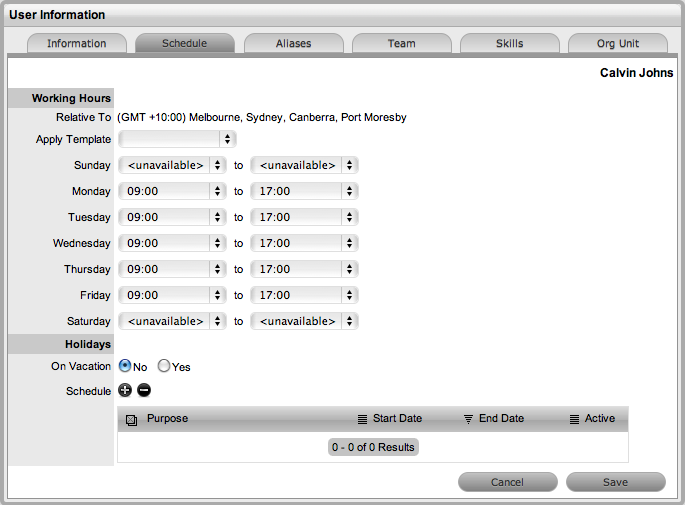Click sort icon next to Active column
This screenshot has width=685, height=505.
pos(574,419)
